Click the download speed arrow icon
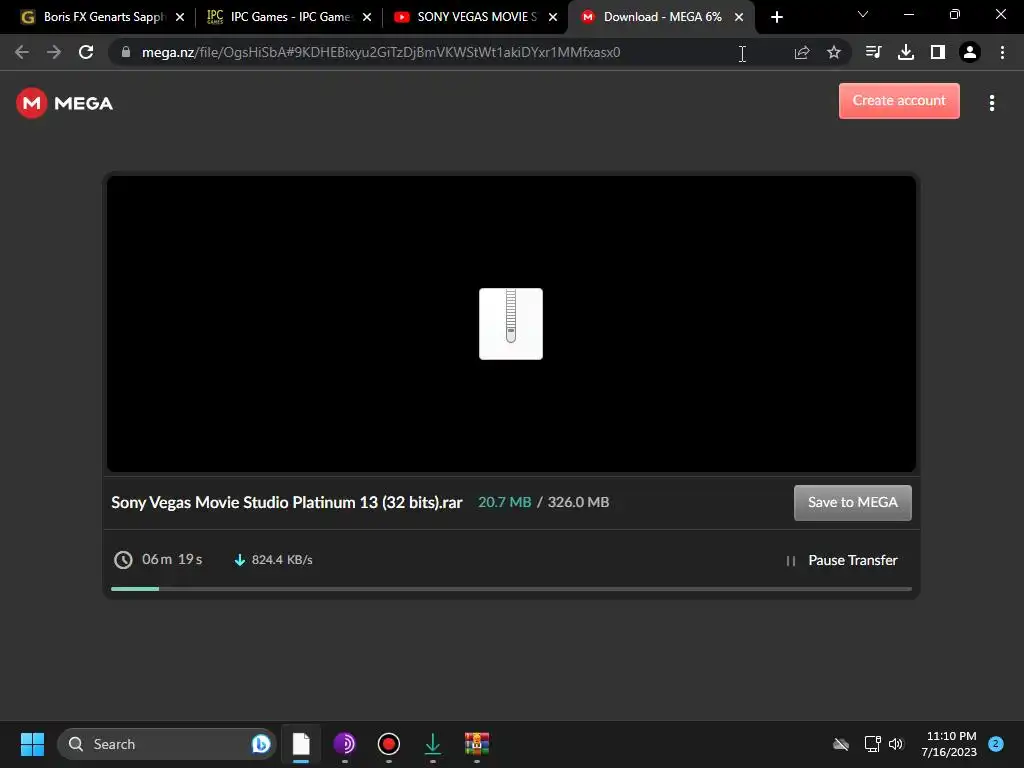The height and width of the screenshot is (768, 1024). tap(240, 560)
